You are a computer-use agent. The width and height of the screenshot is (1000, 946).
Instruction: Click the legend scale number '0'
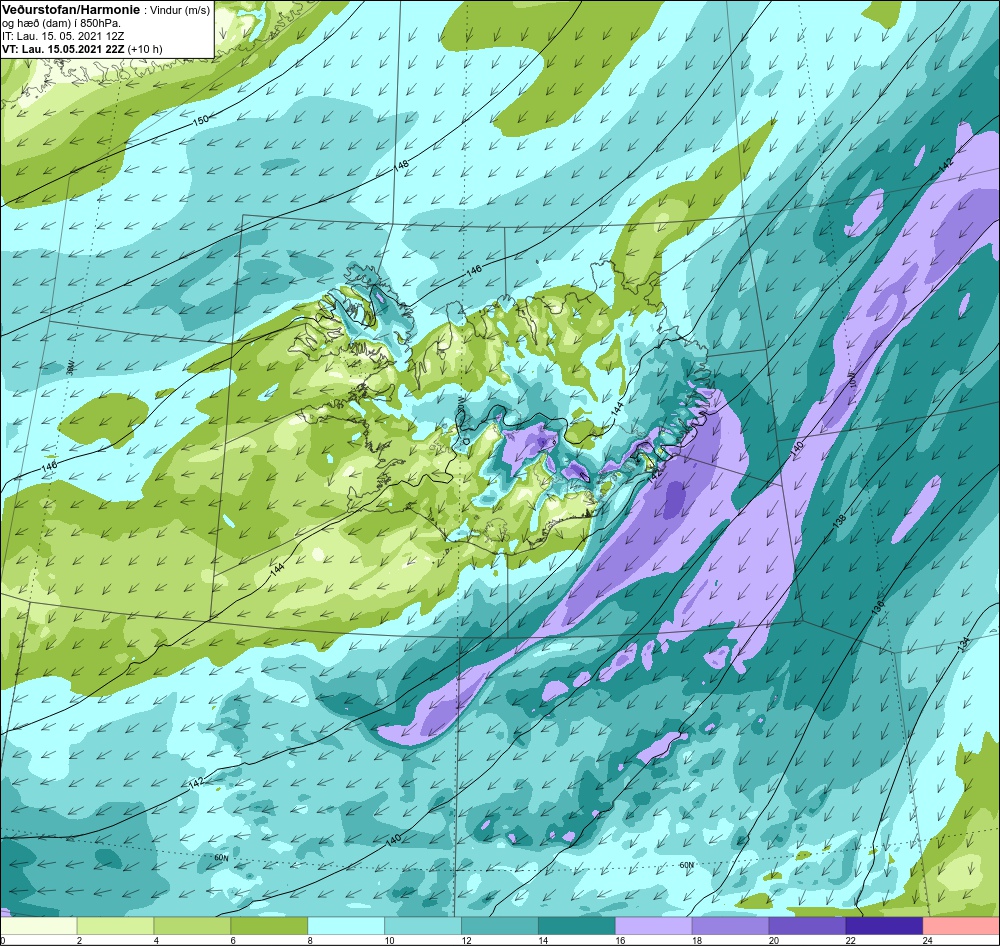point(2,940)
